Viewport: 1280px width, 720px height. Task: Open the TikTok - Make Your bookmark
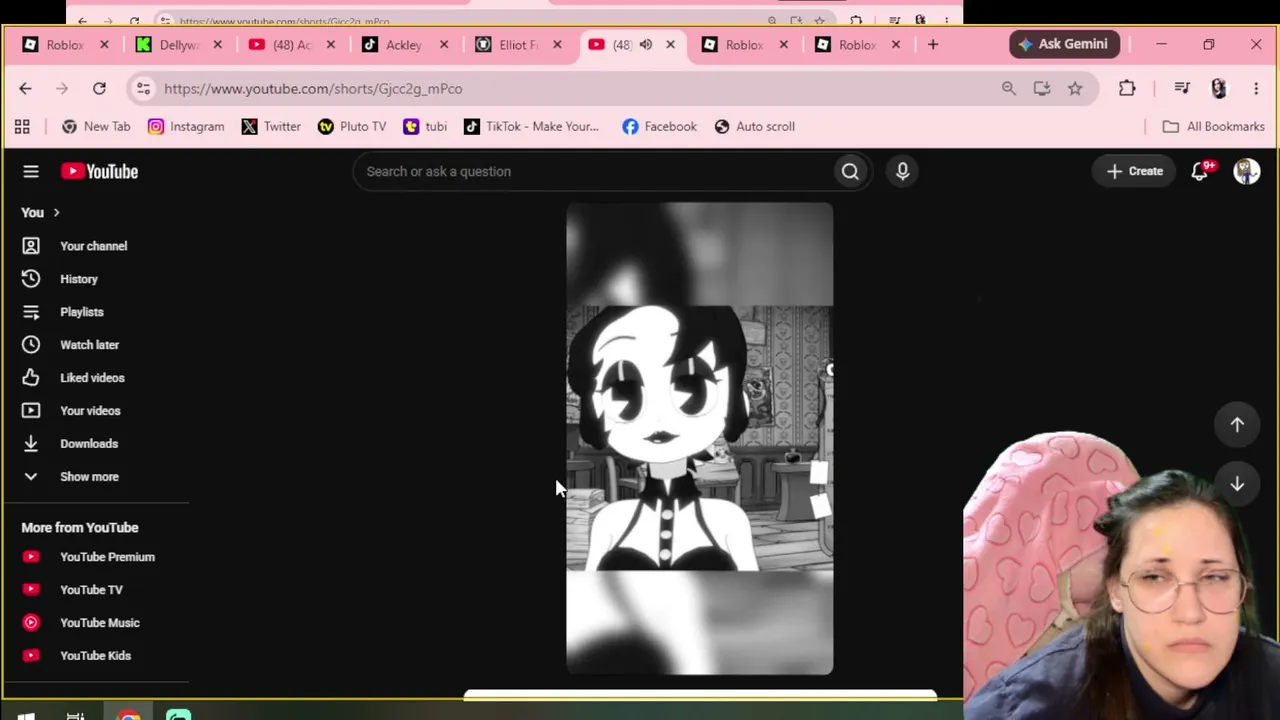[x=531, y=127]
